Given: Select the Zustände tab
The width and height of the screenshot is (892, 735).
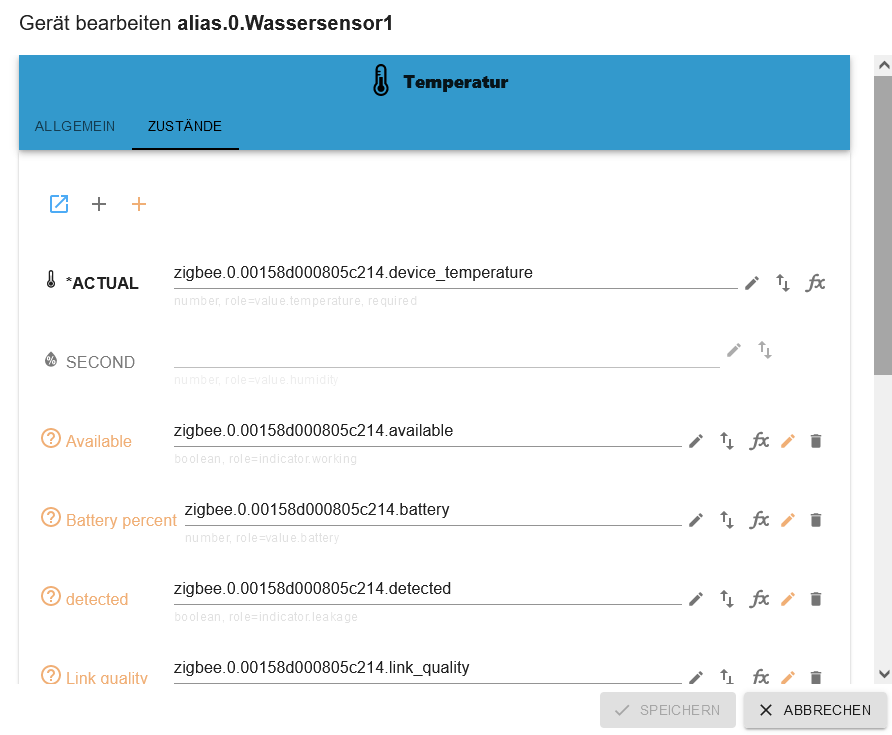Looking at the screenshot, I should (x=185, y=127).
